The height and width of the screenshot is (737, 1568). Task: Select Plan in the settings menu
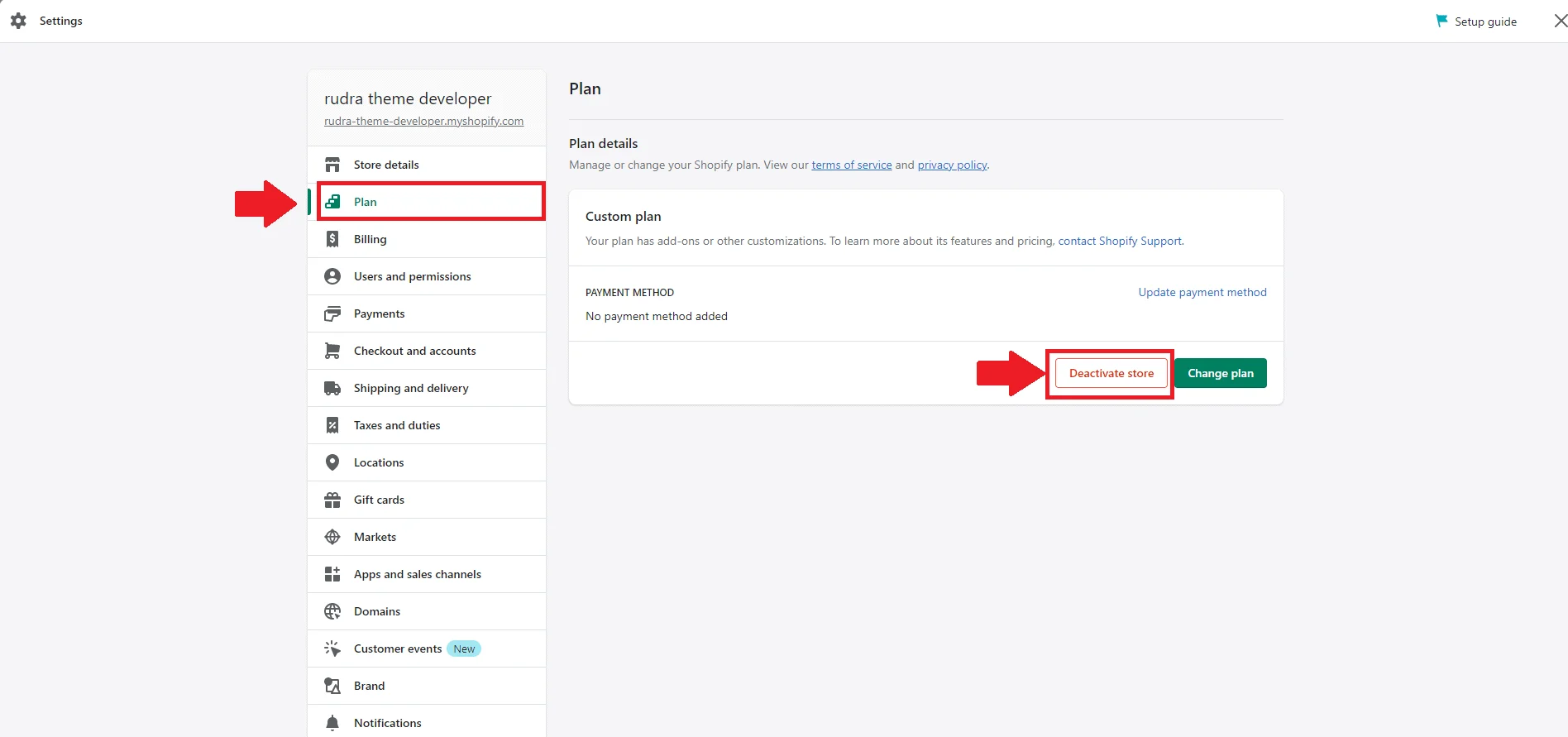(427, 202)
